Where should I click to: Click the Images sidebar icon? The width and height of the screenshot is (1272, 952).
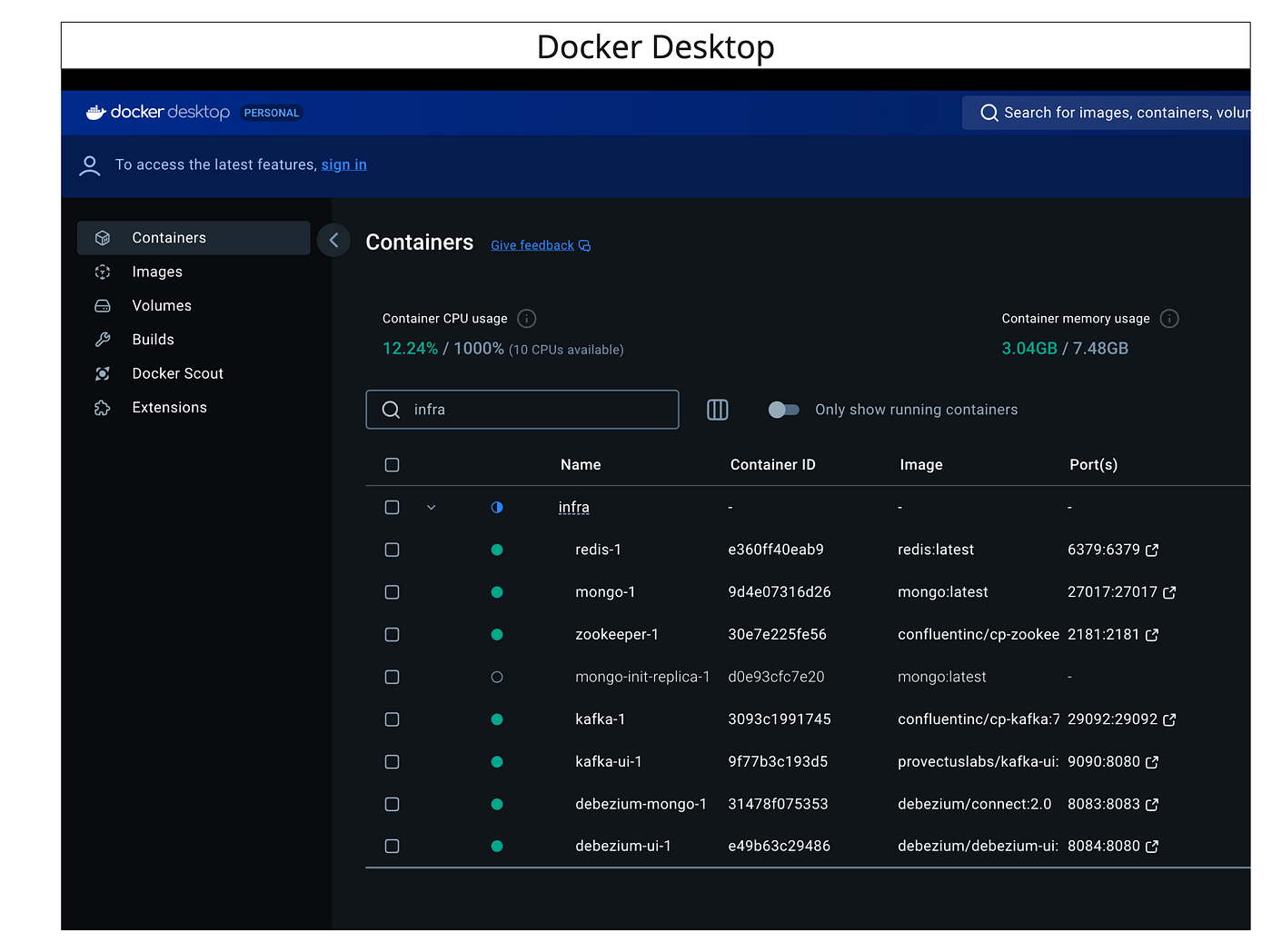pos(103,272)
